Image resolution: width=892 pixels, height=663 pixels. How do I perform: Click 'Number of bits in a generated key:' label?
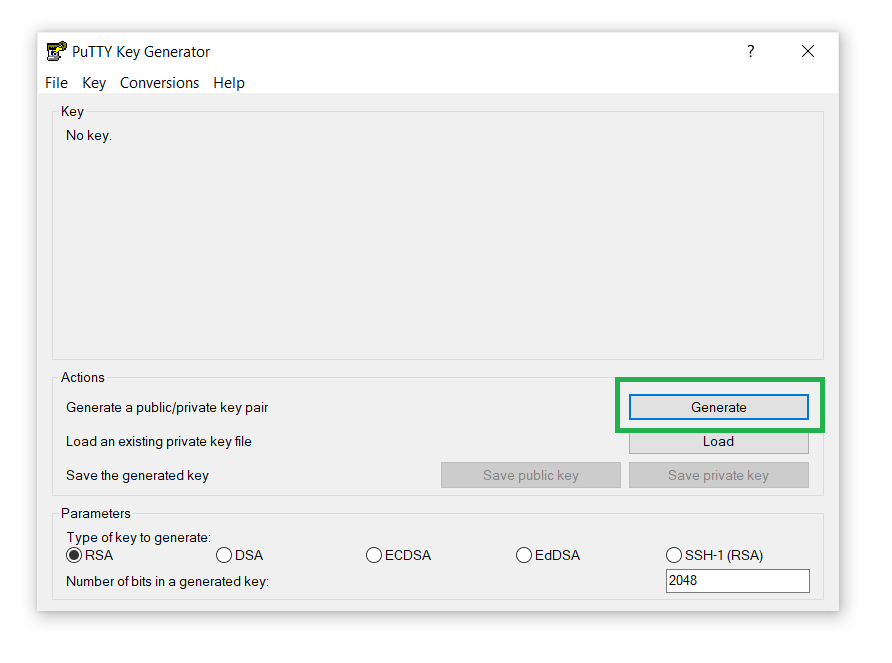tap(167, 582)
